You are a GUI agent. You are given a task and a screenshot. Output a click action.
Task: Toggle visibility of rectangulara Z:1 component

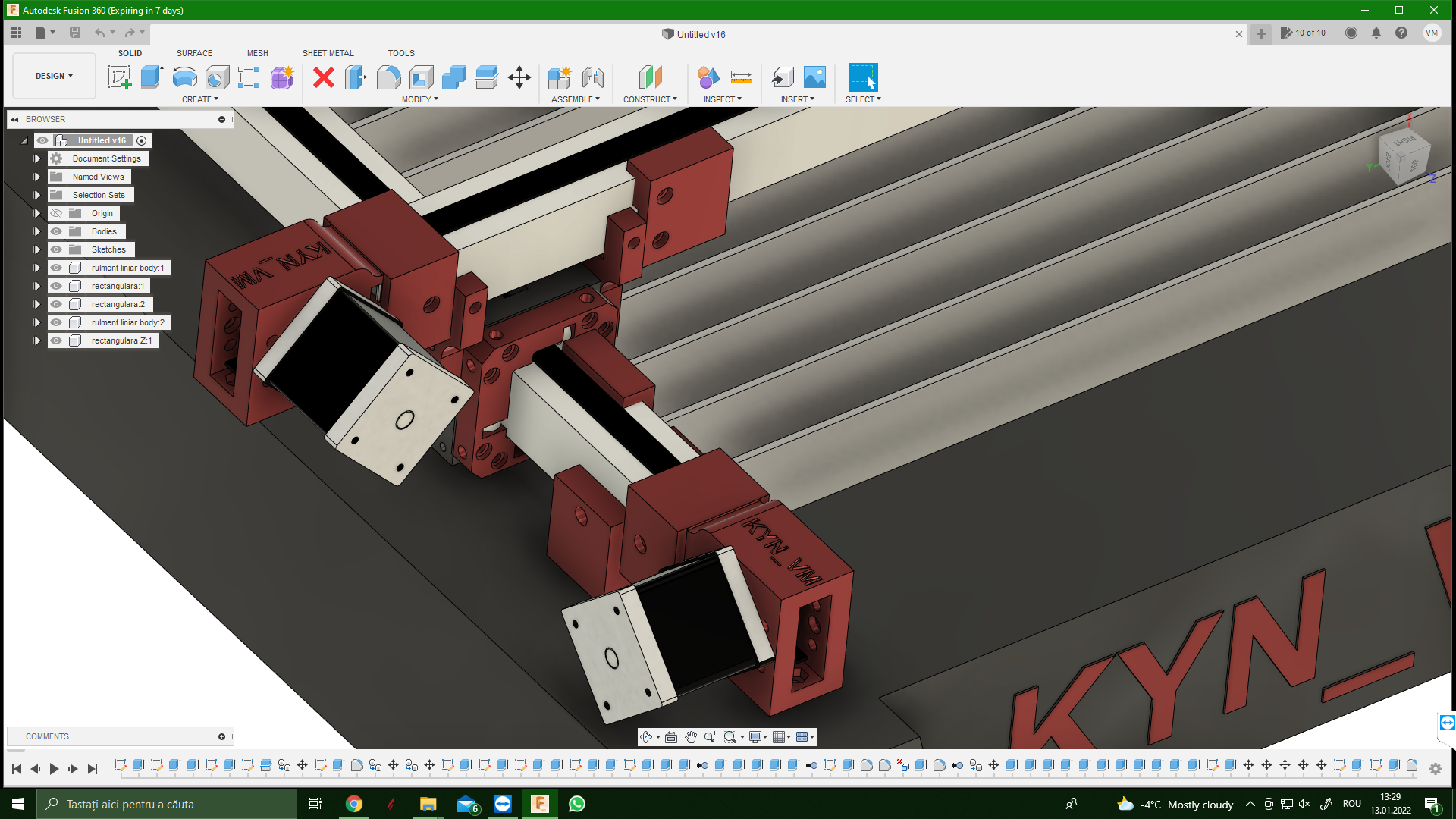click(56, 340)
